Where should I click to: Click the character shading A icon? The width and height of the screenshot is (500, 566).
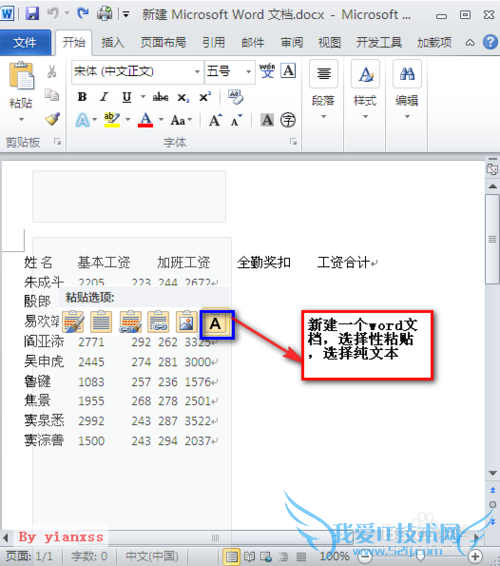pos(267,120)
